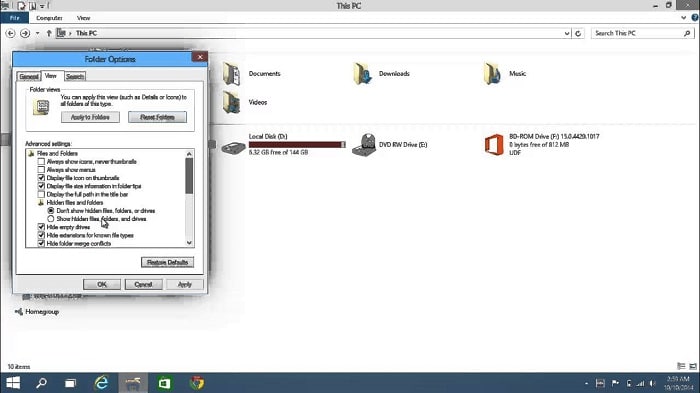Uncheck Hide empty drives

coord(41,227)
